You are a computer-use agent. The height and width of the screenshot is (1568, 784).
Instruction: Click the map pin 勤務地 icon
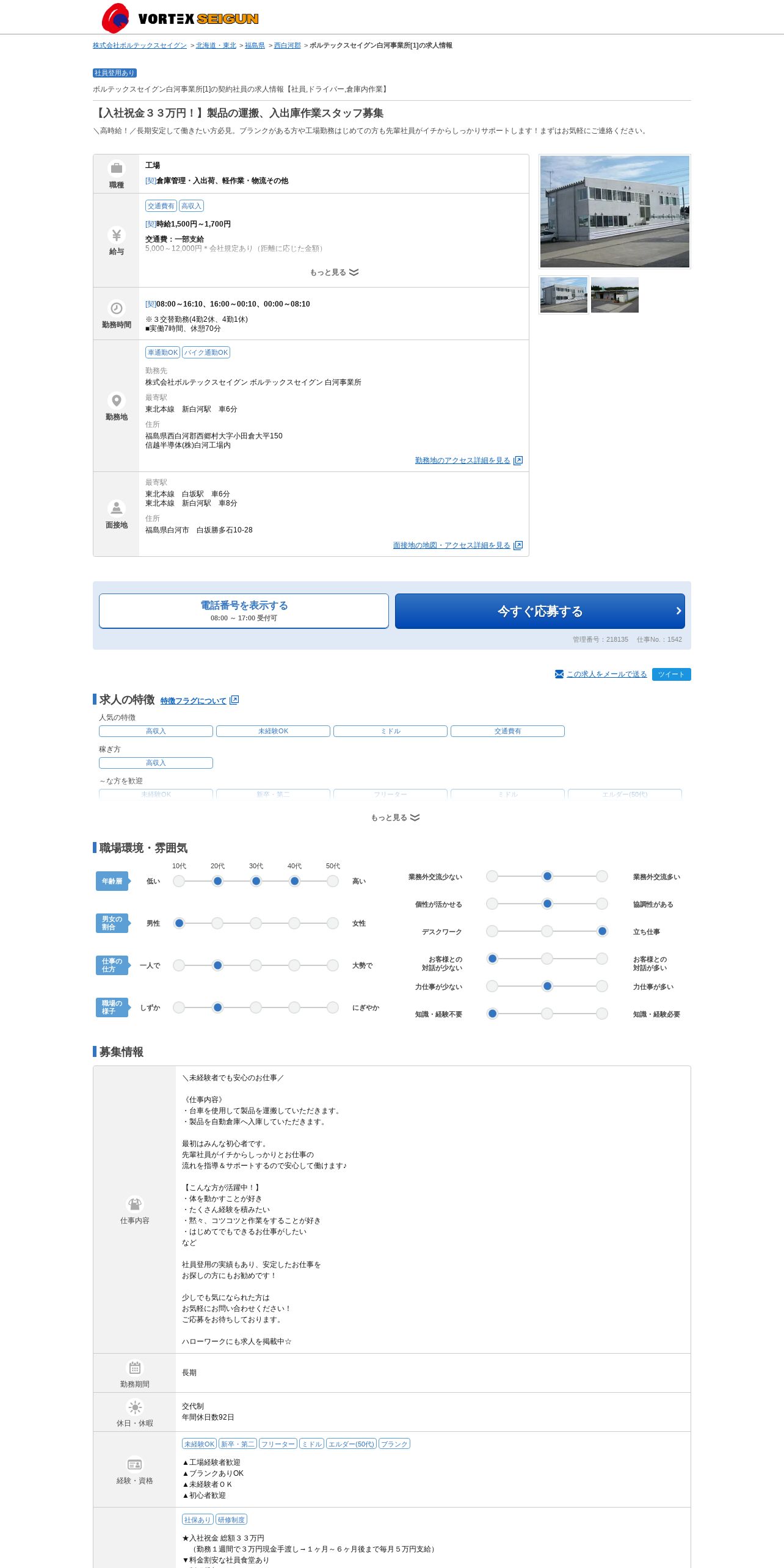(116, 401)
